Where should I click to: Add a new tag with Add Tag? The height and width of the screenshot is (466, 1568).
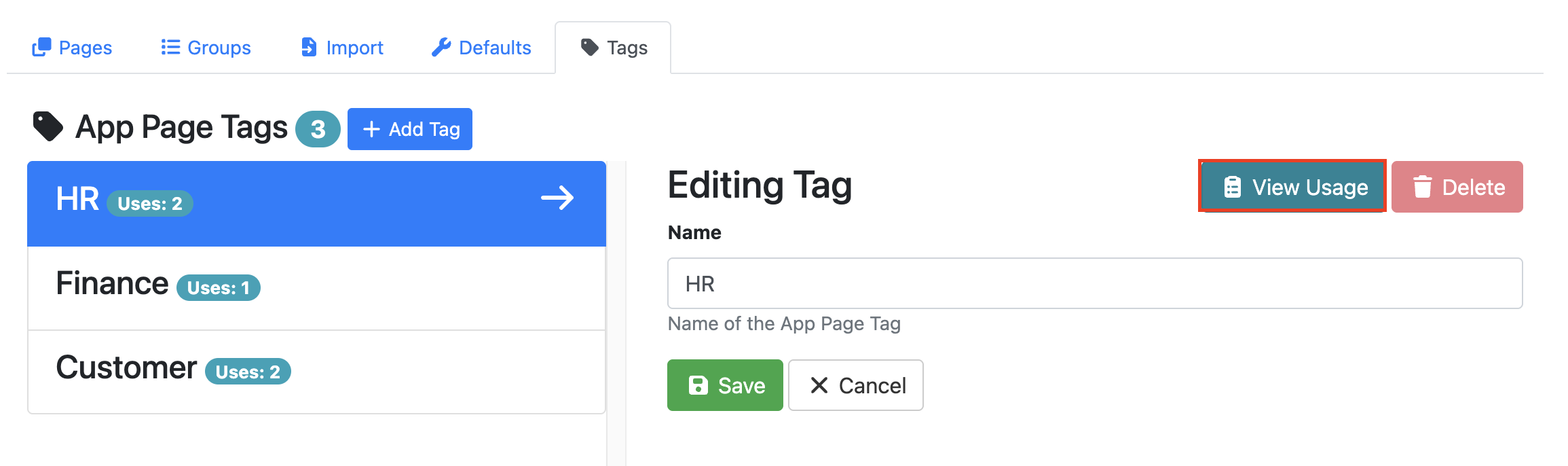(x=410, y=129)
